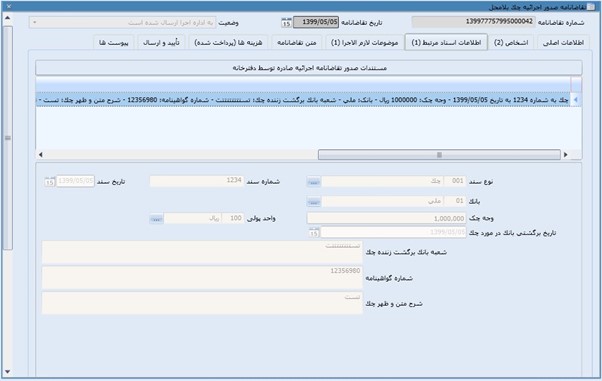Go to موضوعات لازم الاجرا (1) tab
This screenshot has height=381, width=602.
[364, 43]
